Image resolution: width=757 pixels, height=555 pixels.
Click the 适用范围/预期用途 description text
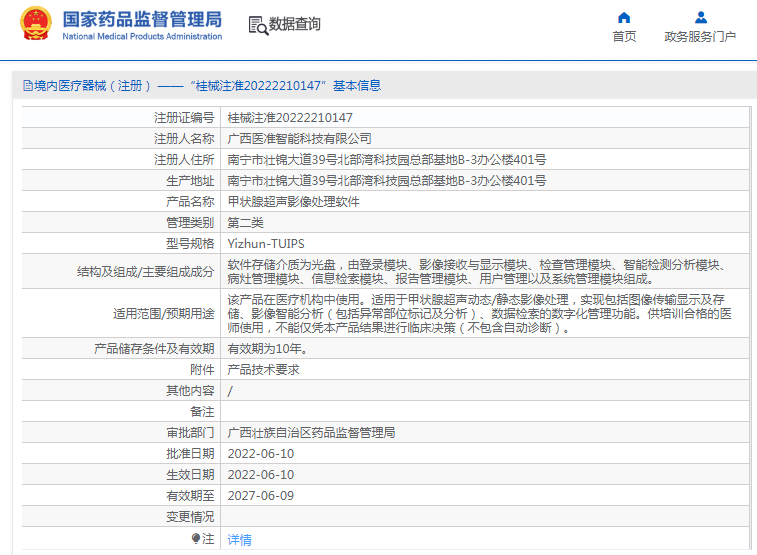[479, 314]
